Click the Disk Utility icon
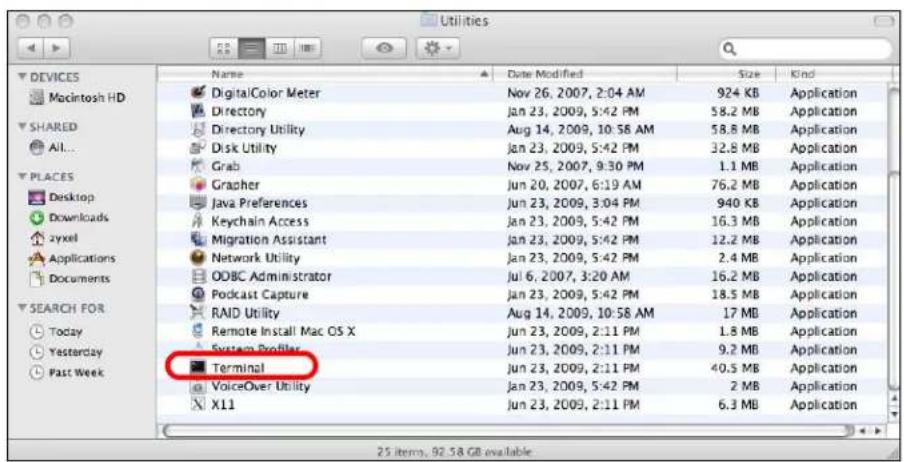Viewport: 904px width, 462px height. tap(198, 148)
